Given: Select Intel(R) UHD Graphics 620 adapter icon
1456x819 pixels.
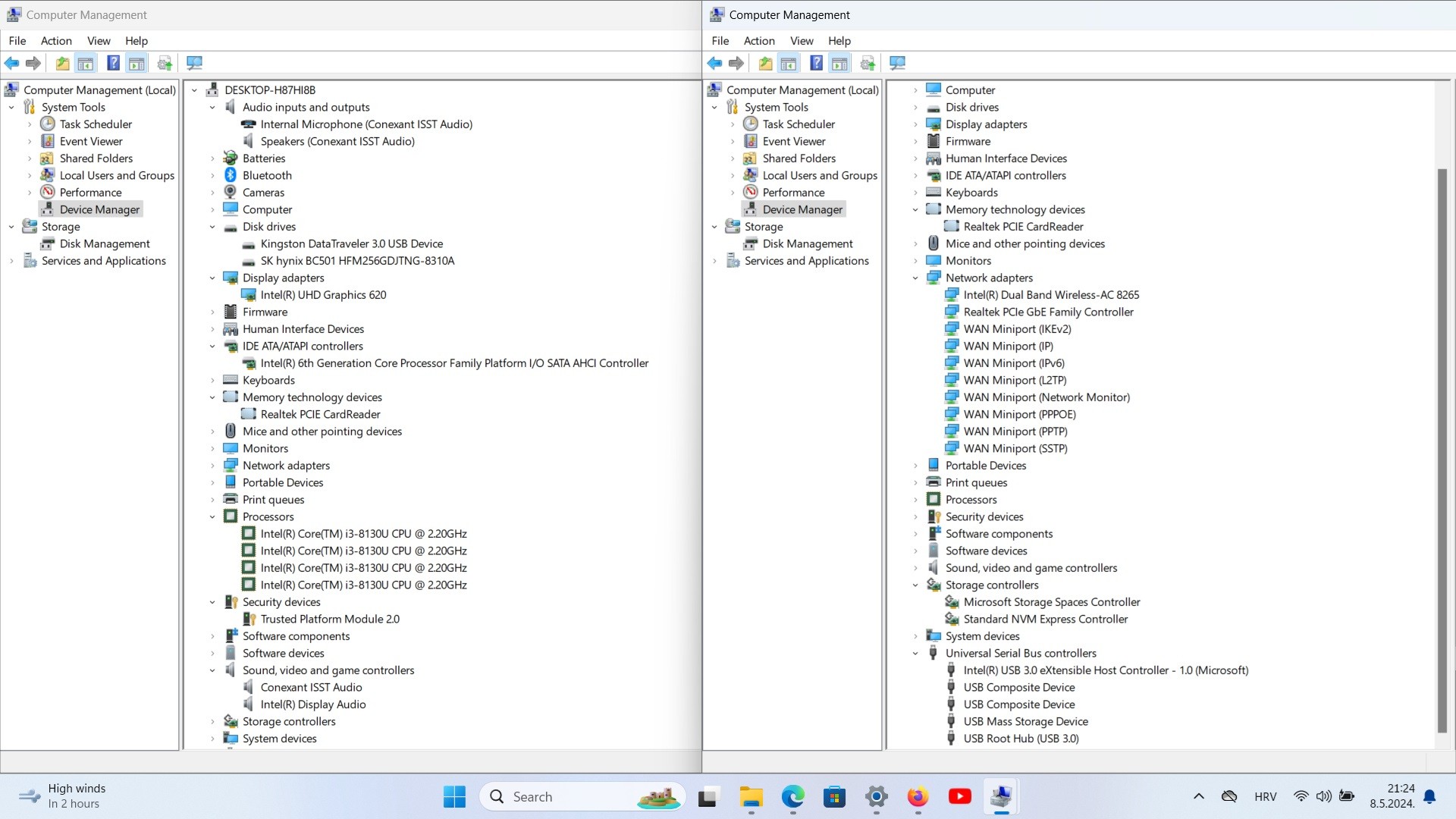Looking at the screenshot, I should pyautogui.click(x=249, y=295).
